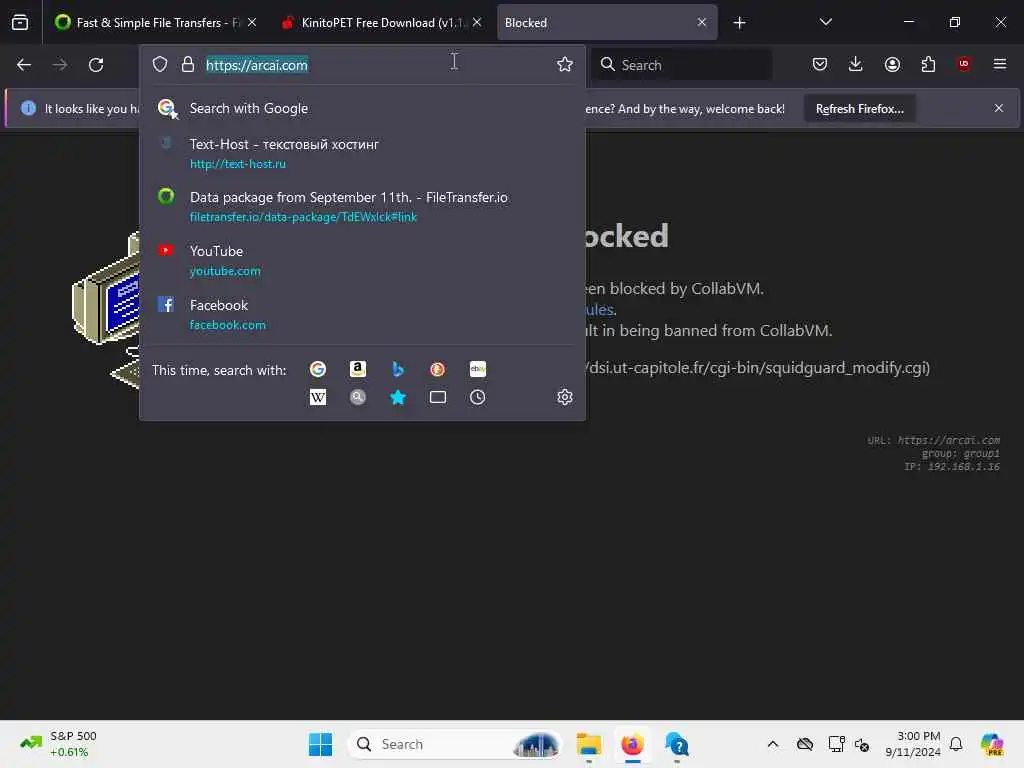Open a new tab with plus button
The width and height of the screenshot is (1024, 768).
[739, 23]
